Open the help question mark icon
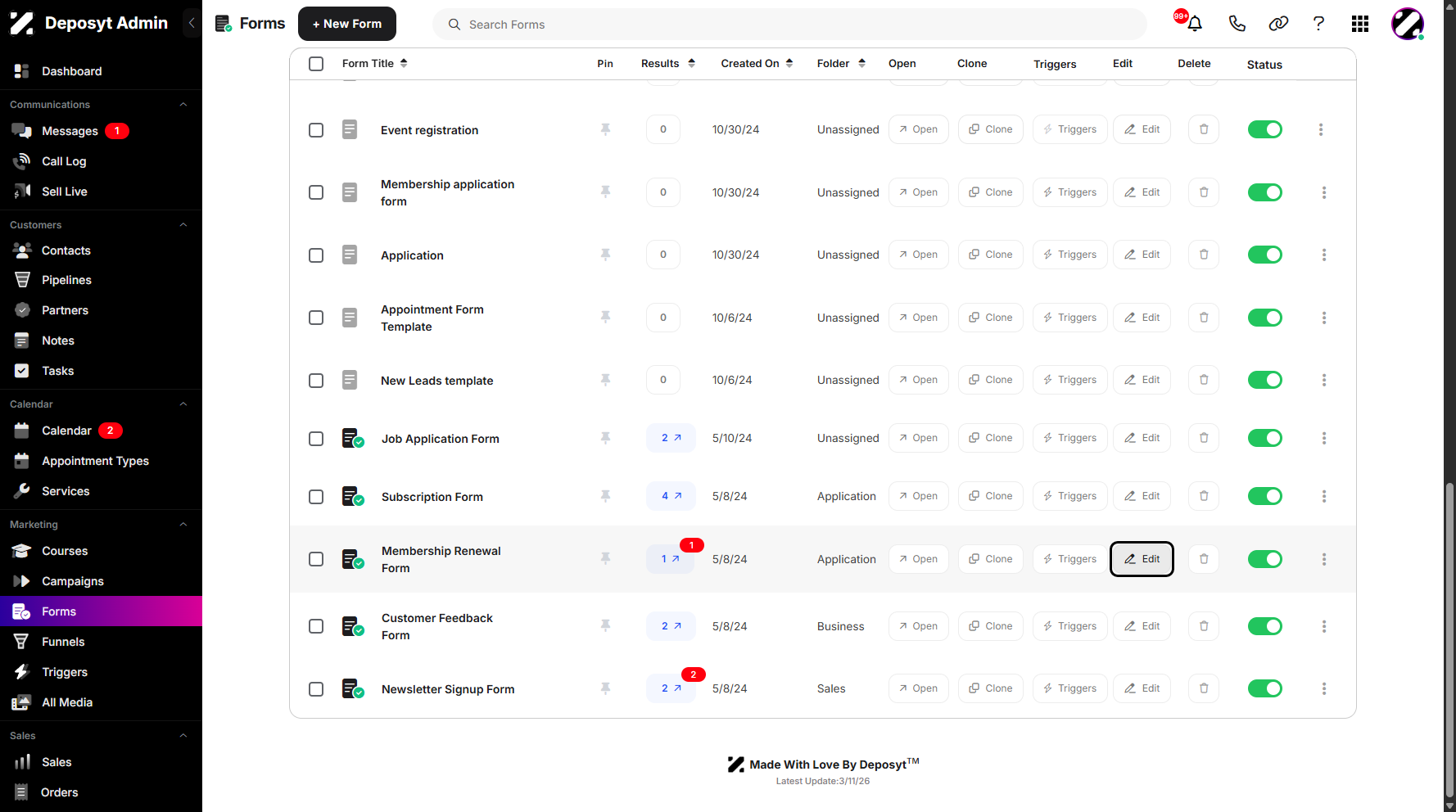Viewport: 1456px width, 812px height. click(1318, 24)
